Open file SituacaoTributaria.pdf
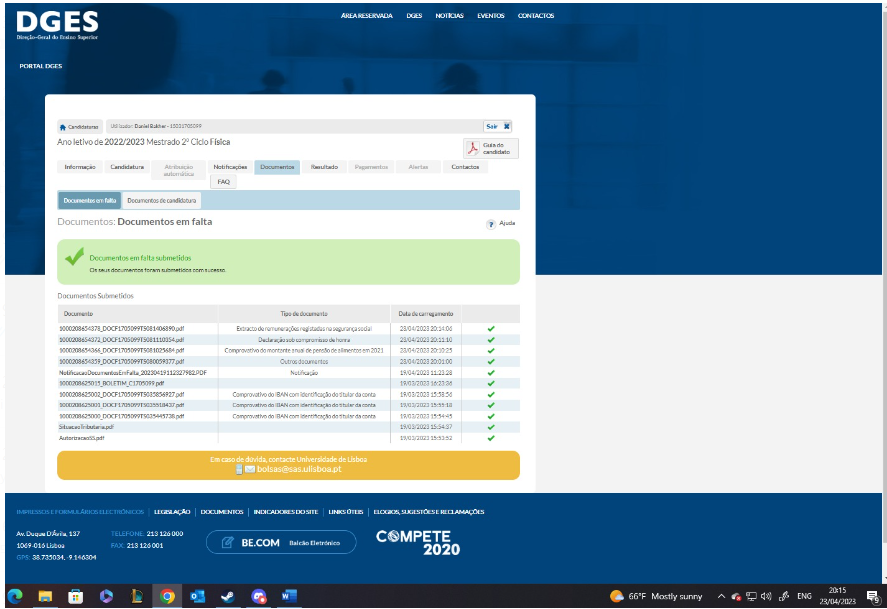This screenshot has height=609, width=887. 86,427
